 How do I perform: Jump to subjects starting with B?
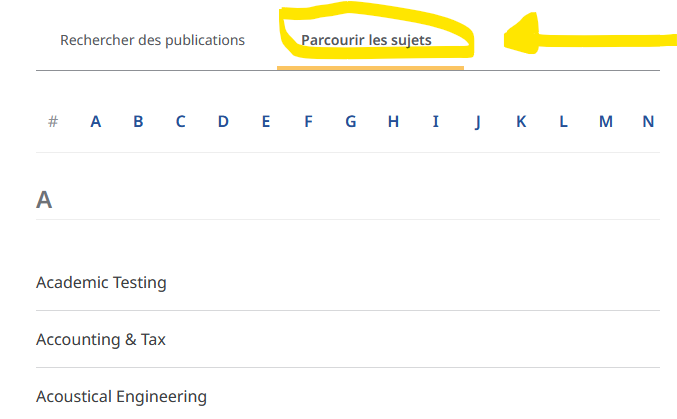(138, 122)
